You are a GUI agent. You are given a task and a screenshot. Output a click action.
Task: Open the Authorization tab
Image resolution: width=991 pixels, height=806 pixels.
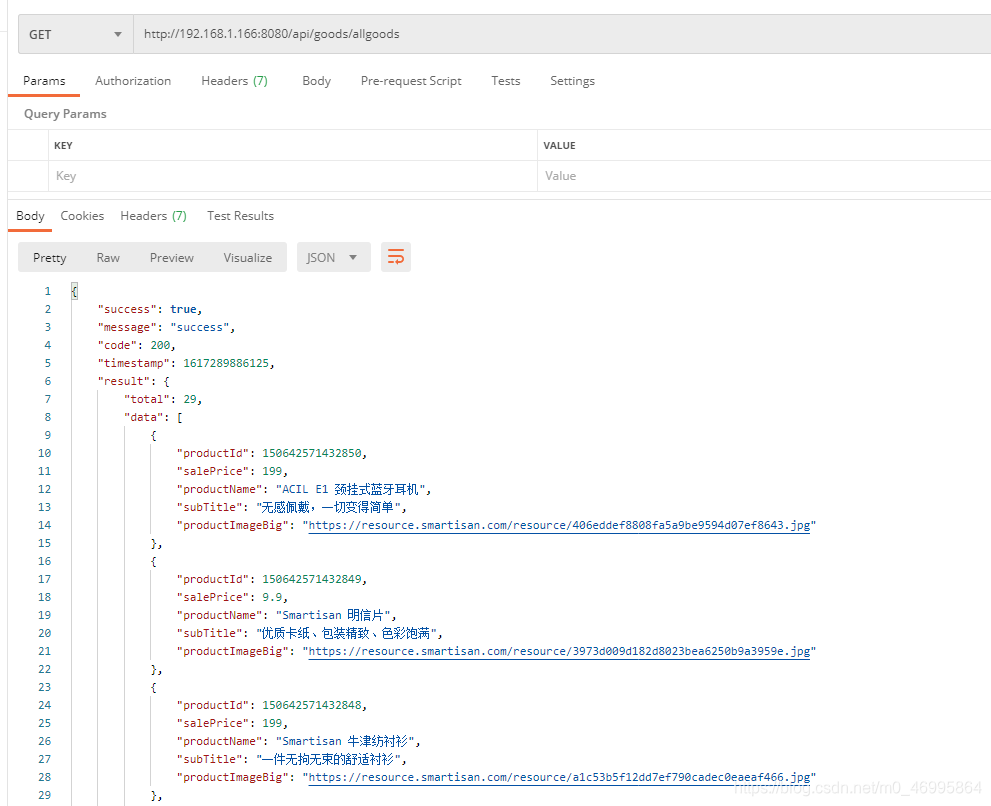click(133, 81)
